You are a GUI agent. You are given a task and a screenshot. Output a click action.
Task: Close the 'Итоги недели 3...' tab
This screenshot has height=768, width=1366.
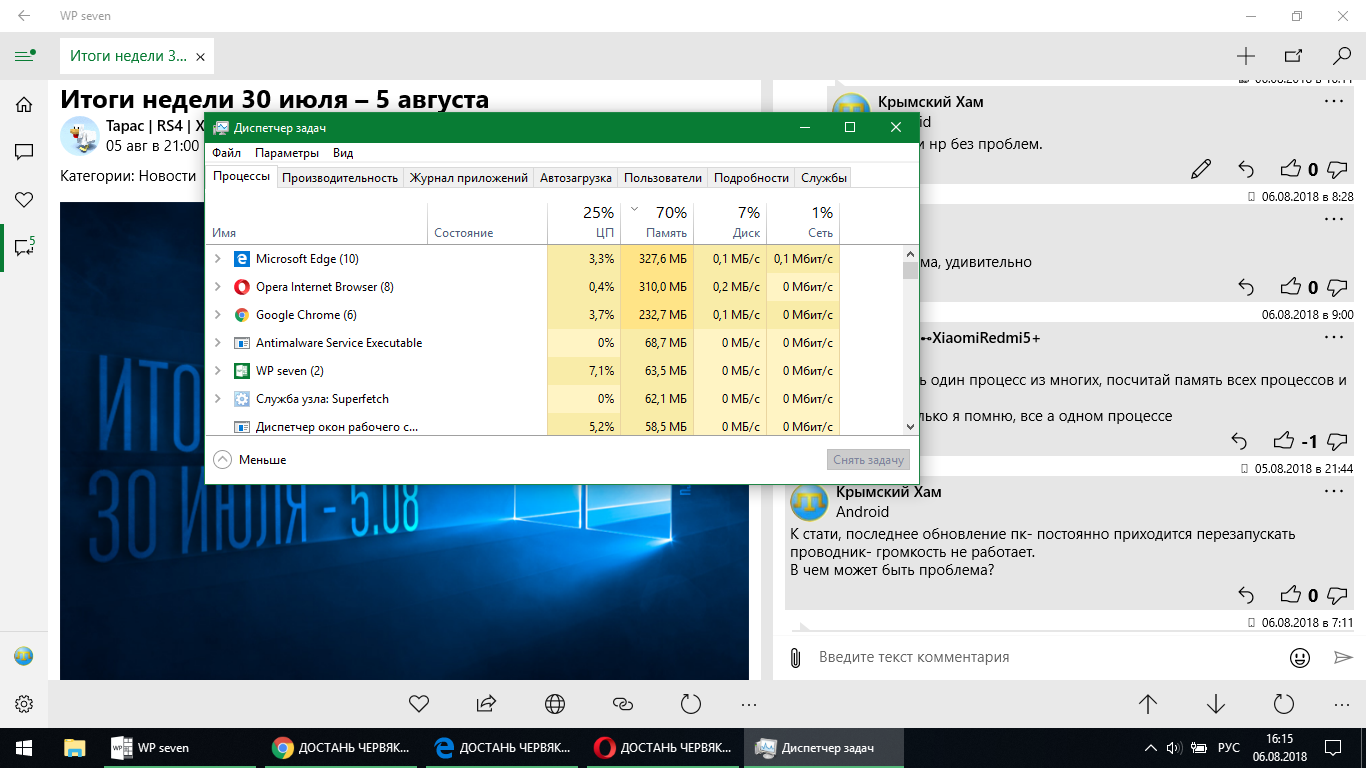201,57
